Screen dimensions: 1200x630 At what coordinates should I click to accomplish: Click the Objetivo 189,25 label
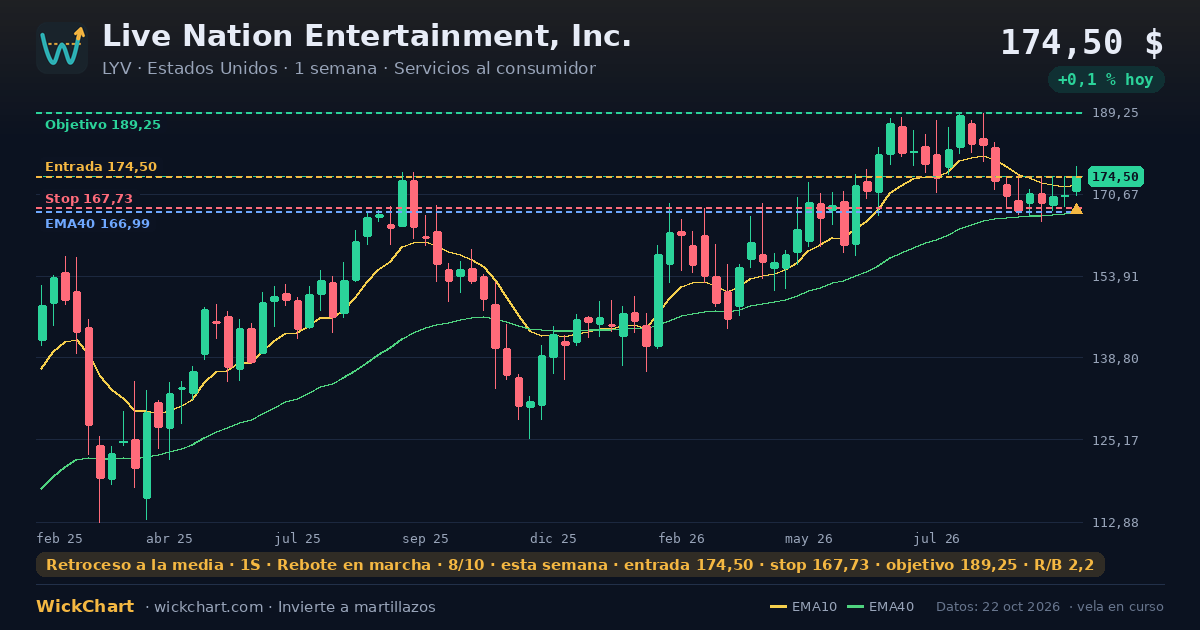click(x=103, y=125)
